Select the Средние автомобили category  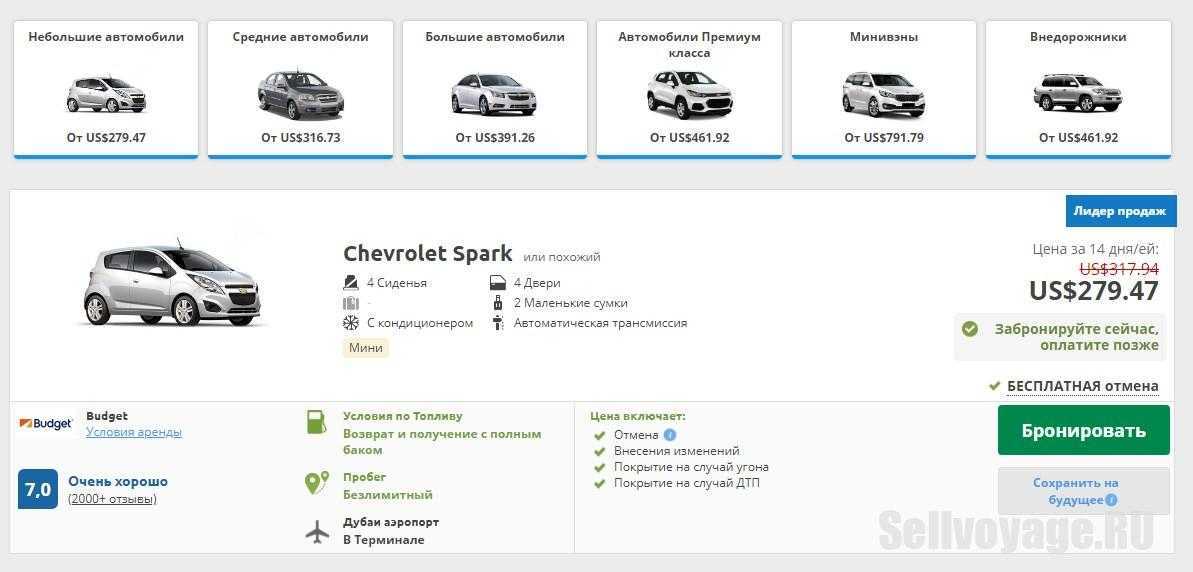click(300, 88)
